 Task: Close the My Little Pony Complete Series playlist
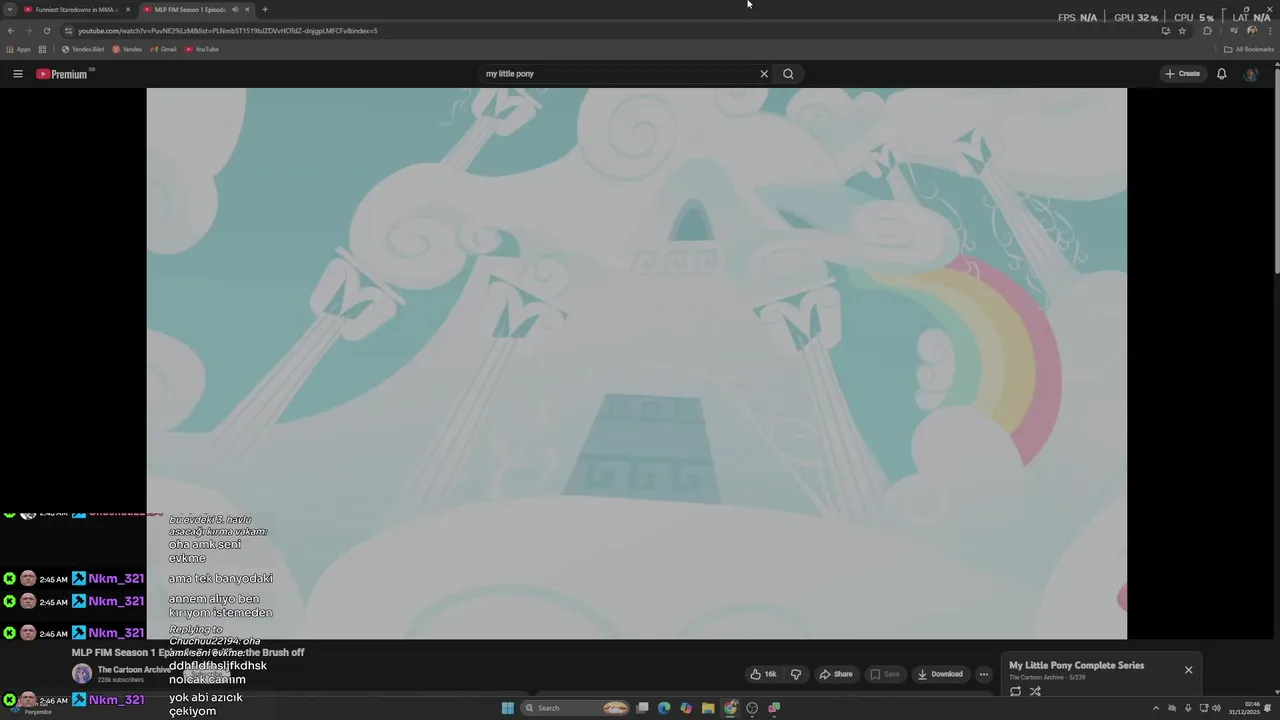point(1188,670)
